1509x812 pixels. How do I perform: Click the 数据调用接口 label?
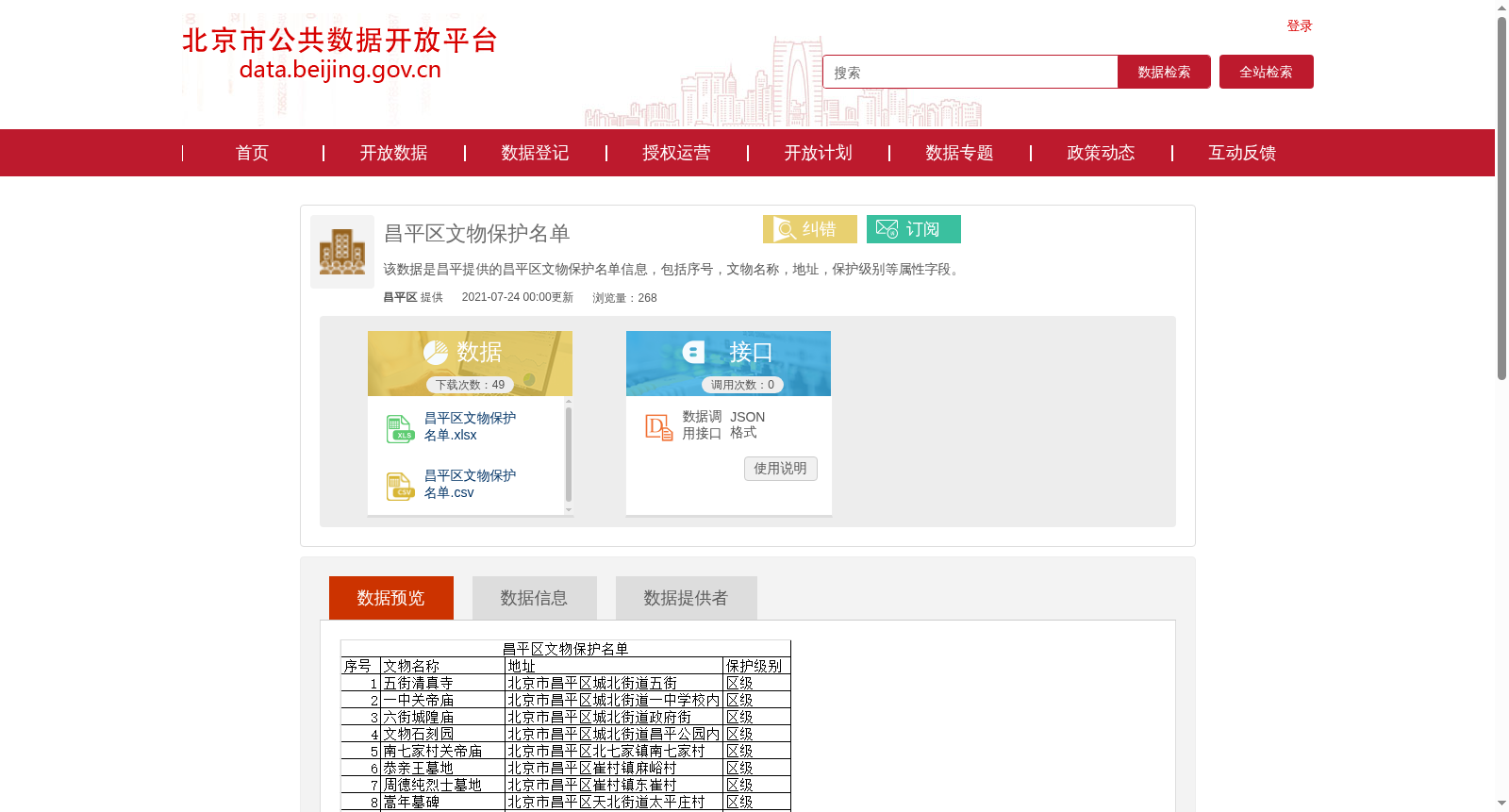[702, 425]
